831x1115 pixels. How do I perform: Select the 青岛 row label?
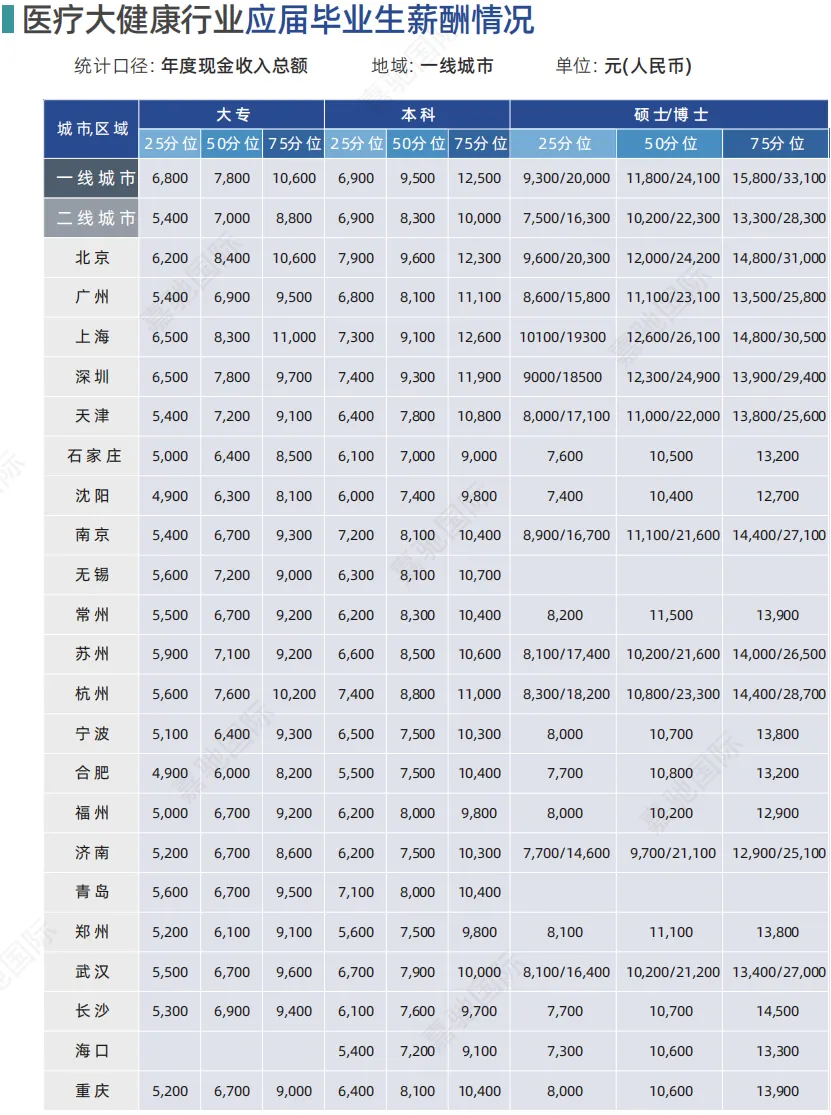(92, 891)
